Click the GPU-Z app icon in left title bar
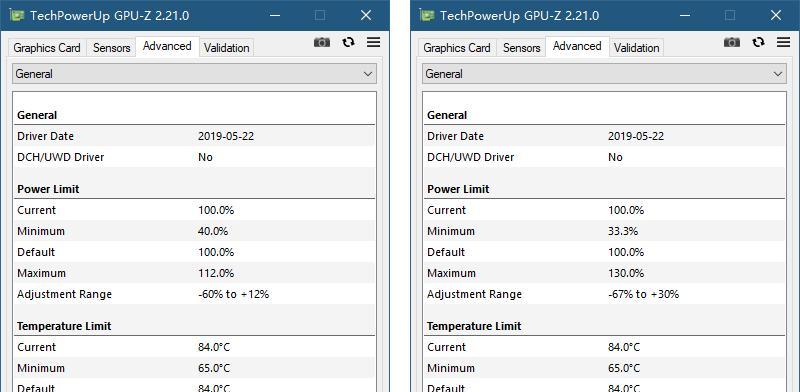Viewport: 800px width, 392px height. [x=17, y=15]
